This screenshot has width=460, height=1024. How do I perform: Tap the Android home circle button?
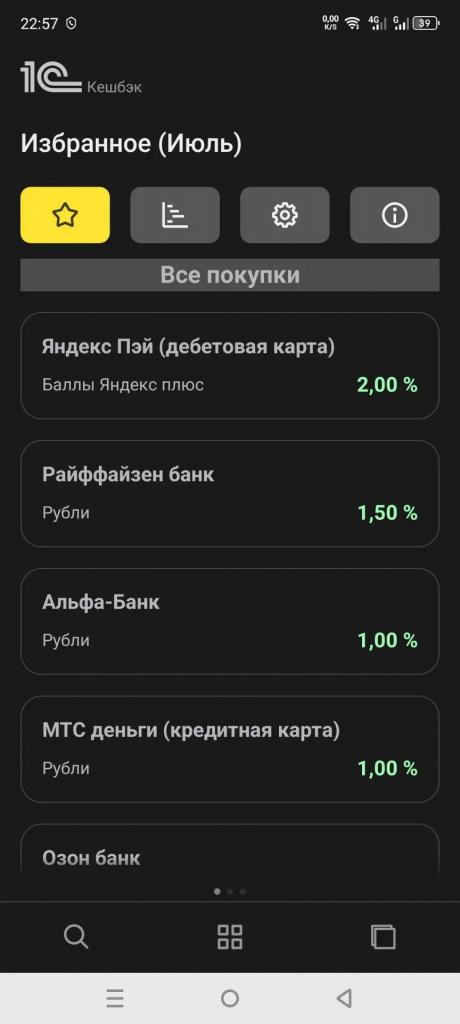tap(230, 998)
